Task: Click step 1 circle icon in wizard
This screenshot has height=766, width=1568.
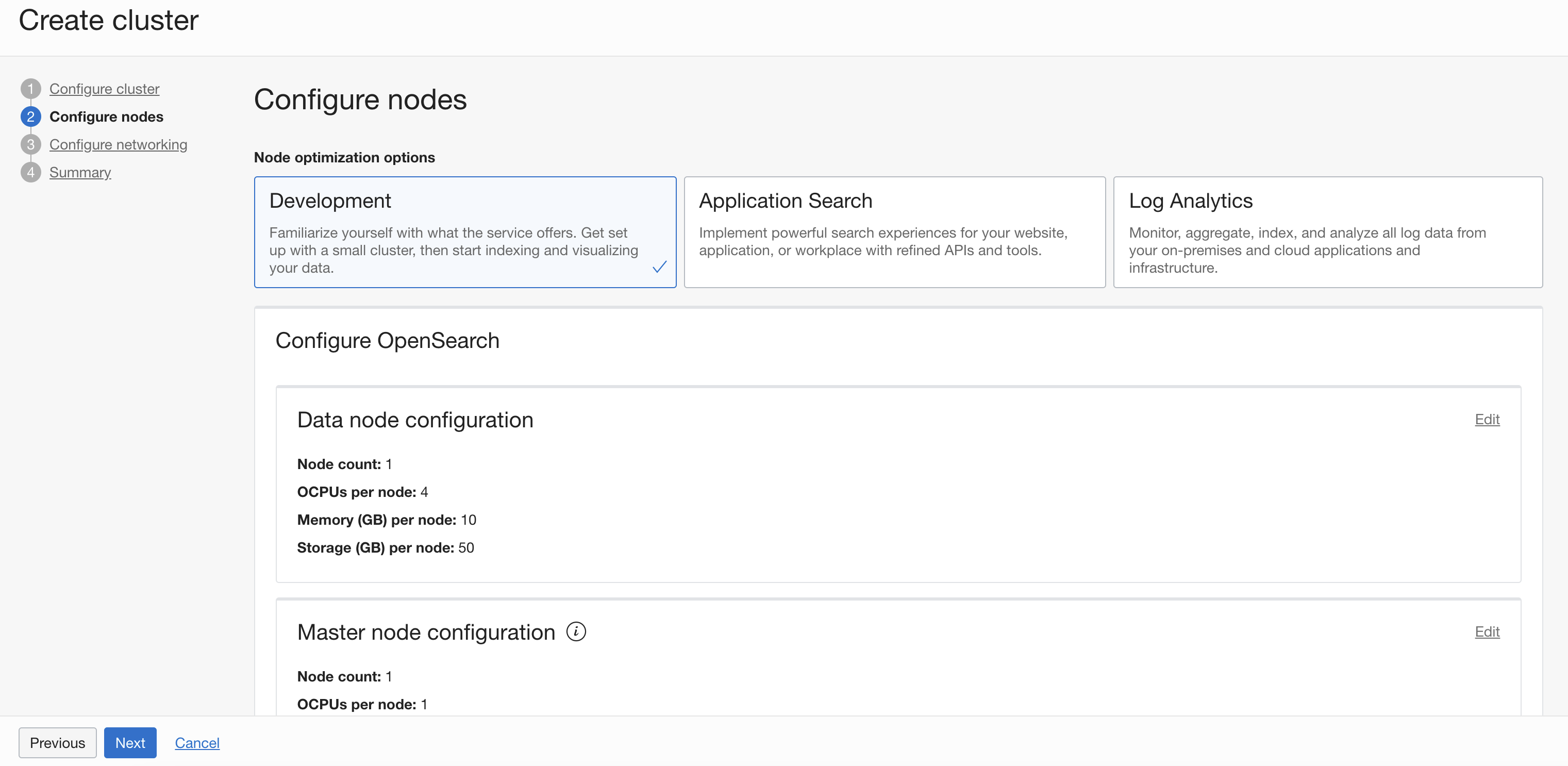Action: click(x=30, y=89)
